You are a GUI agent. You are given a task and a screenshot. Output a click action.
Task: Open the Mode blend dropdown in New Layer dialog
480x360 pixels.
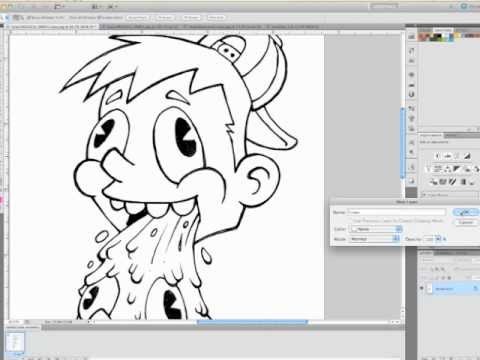tap(375, 239)
